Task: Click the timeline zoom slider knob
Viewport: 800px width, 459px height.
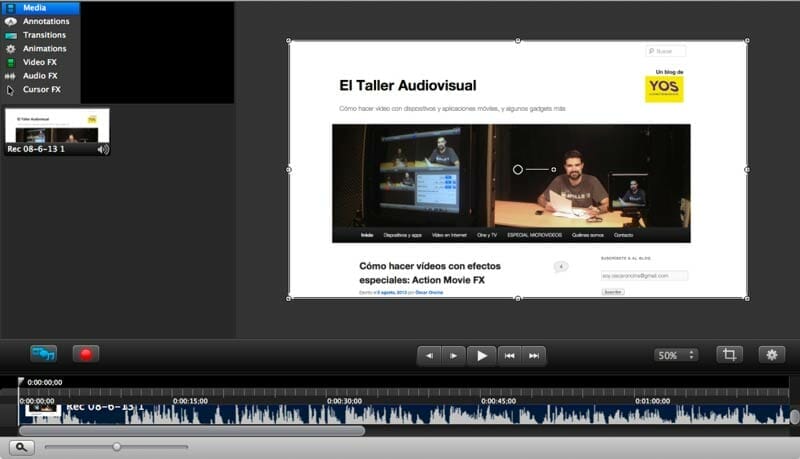Action: pyautogui.click(x=117, y=447)
